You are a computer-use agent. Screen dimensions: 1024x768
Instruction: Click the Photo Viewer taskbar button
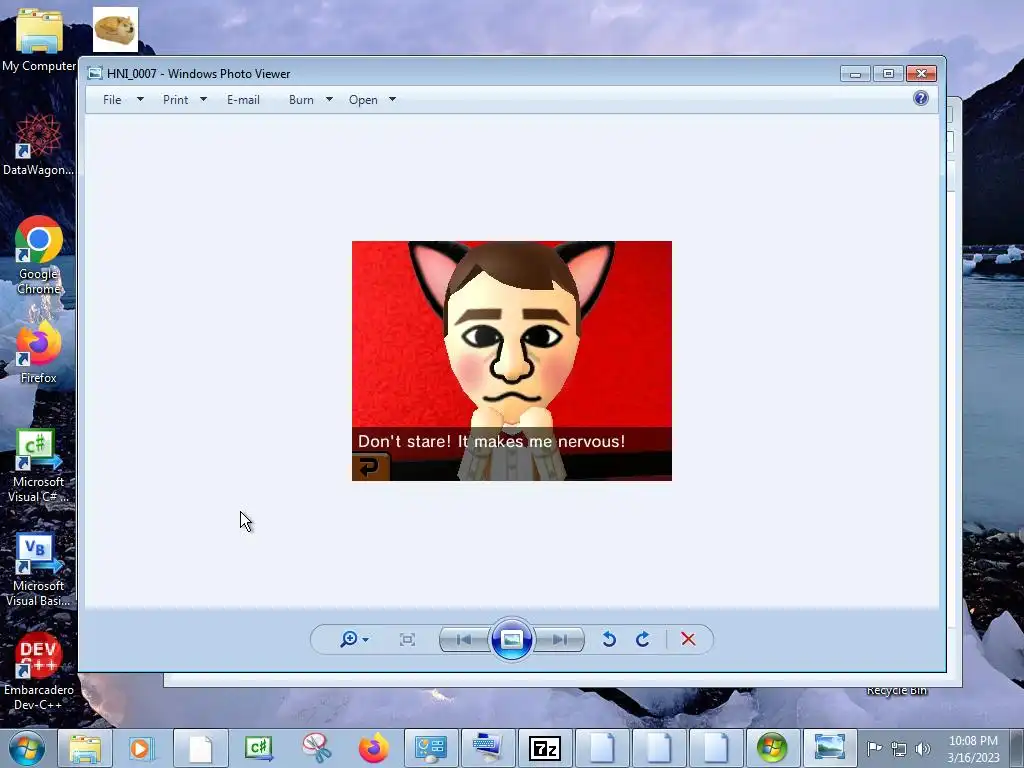[x=830, y=748]
